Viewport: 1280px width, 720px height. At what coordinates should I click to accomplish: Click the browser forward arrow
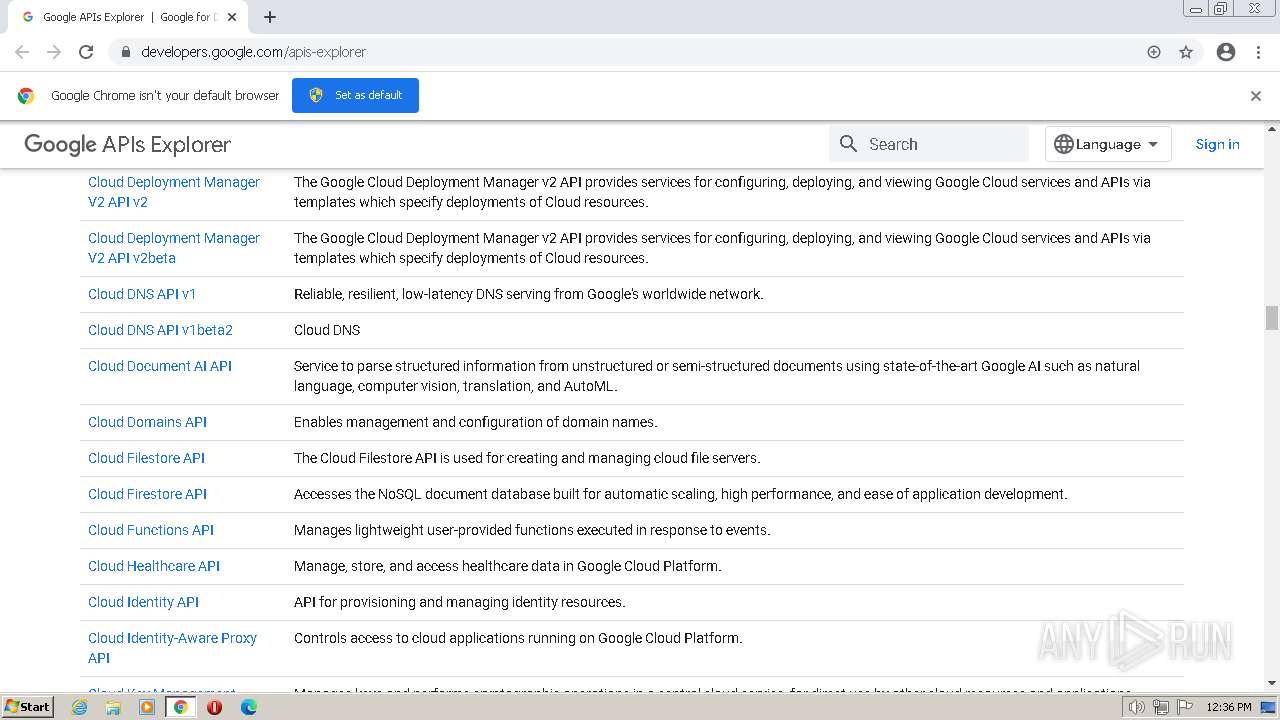pyautogui.click(x=54, y=52)
